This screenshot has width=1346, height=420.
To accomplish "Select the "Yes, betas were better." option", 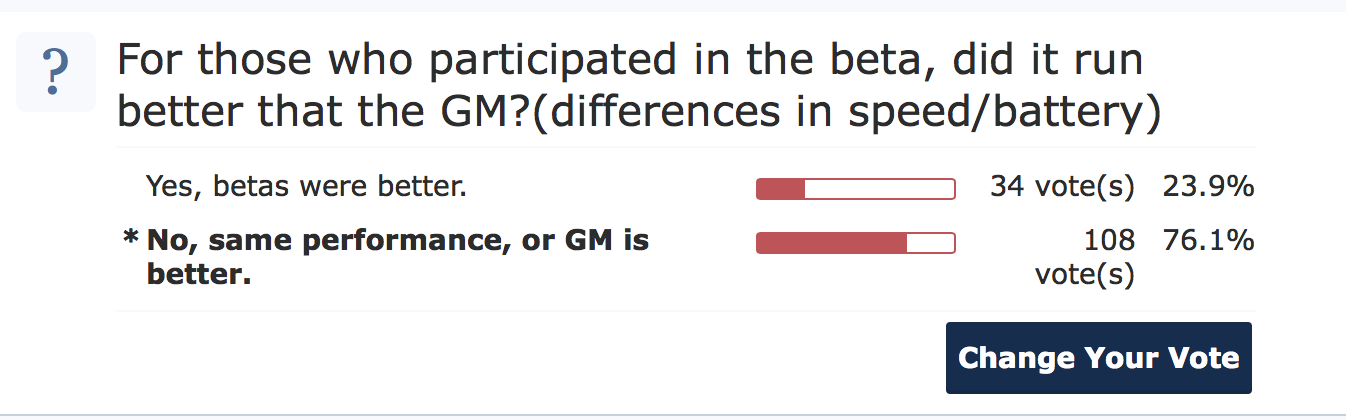I will pyautogui.click(x=306, y=187).
